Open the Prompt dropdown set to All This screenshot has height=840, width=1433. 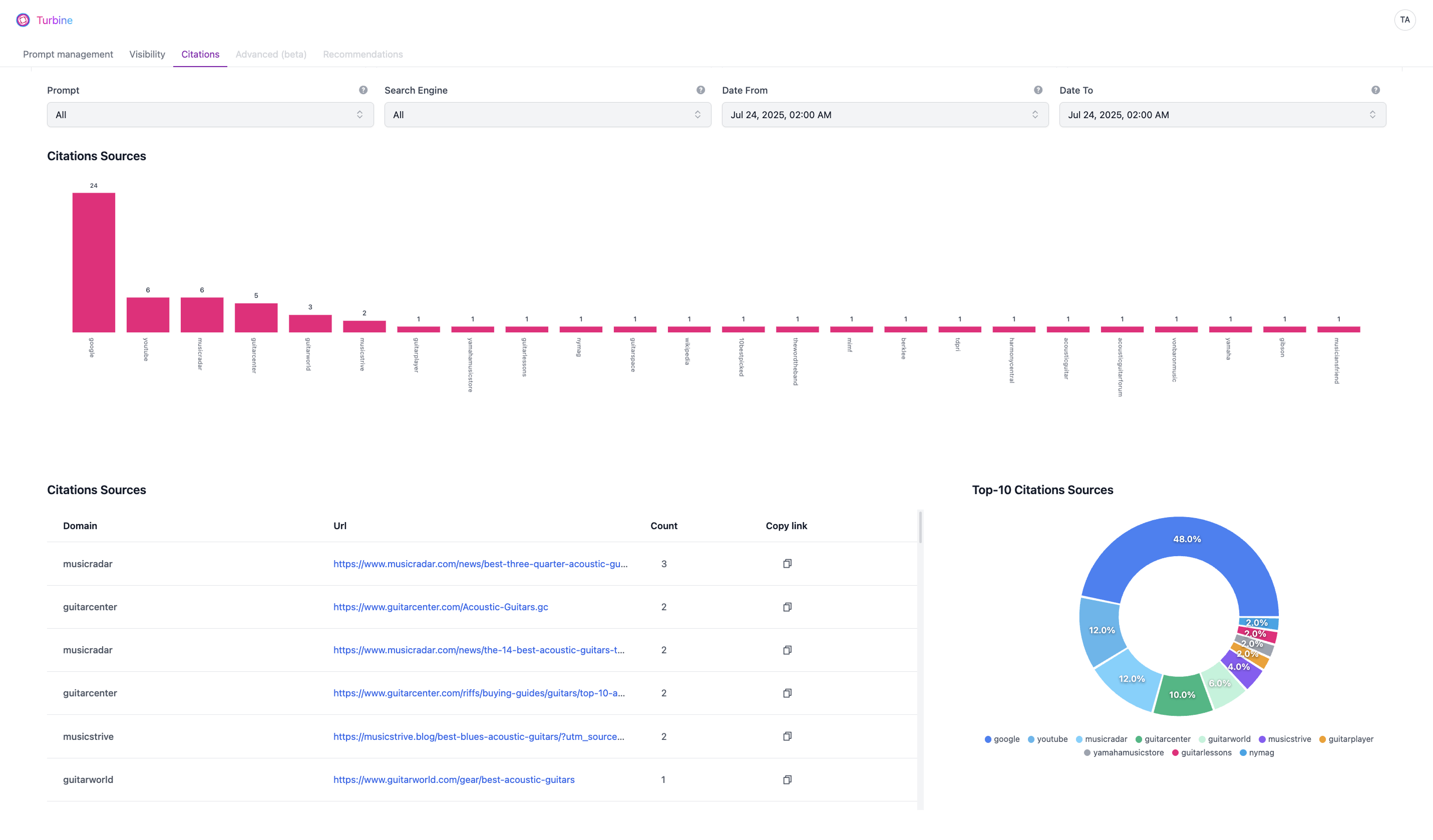[210, 115]
